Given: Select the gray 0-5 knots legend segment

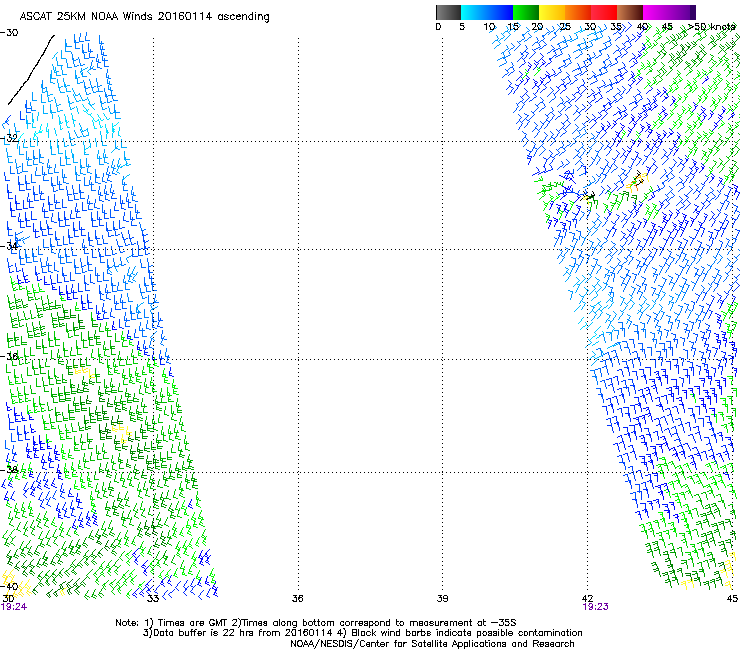Looking at the screenshot, I should (448, 12).
